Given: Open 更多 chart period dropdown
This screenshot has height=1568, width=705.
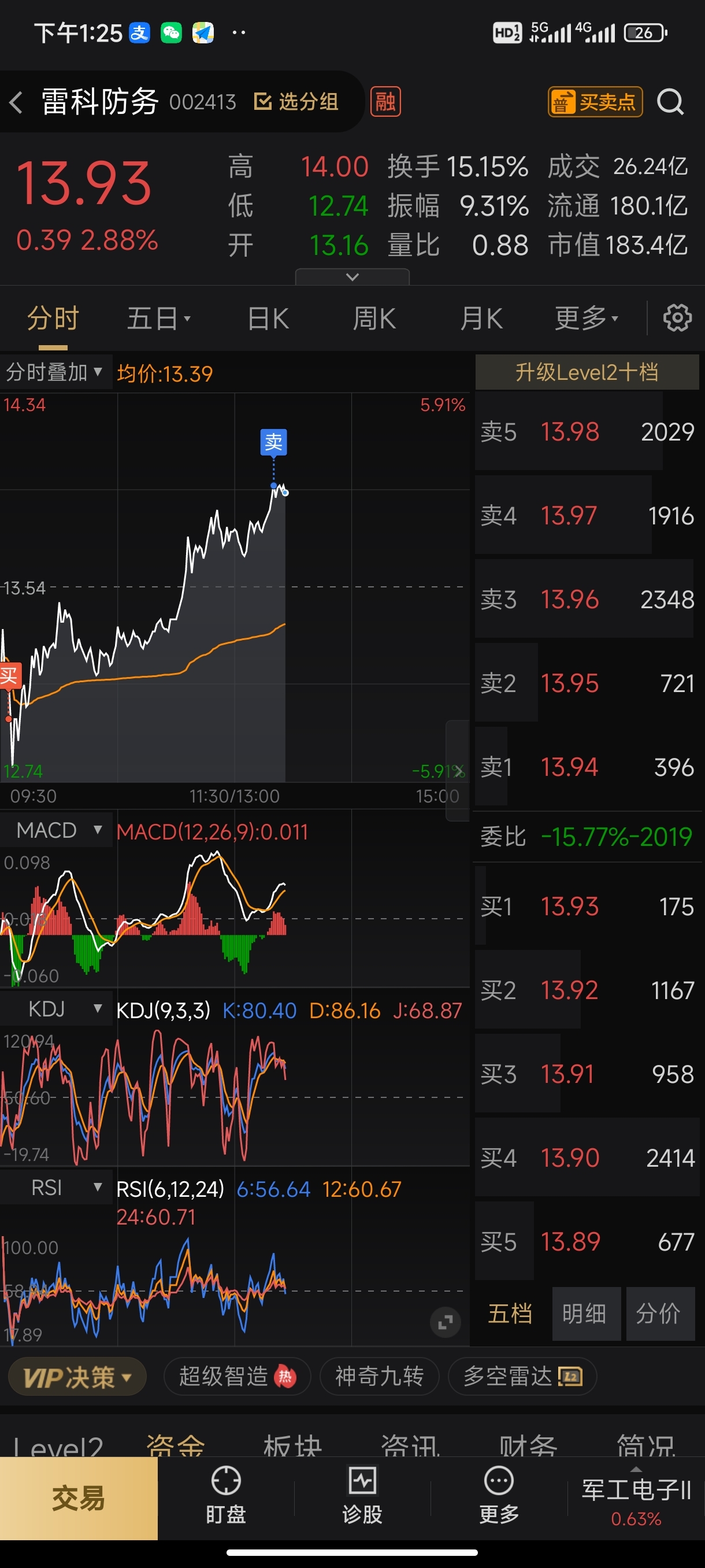Looking at the screenshot, I should pos(587,319).
